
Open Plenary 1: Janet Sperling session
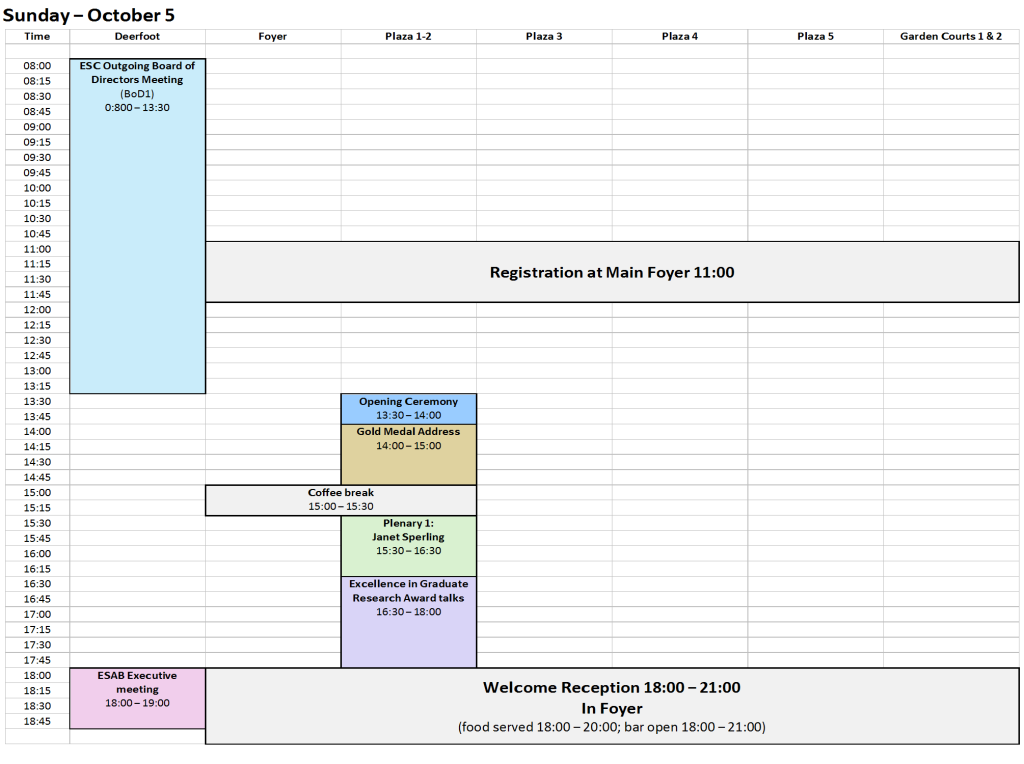[408, 545]
